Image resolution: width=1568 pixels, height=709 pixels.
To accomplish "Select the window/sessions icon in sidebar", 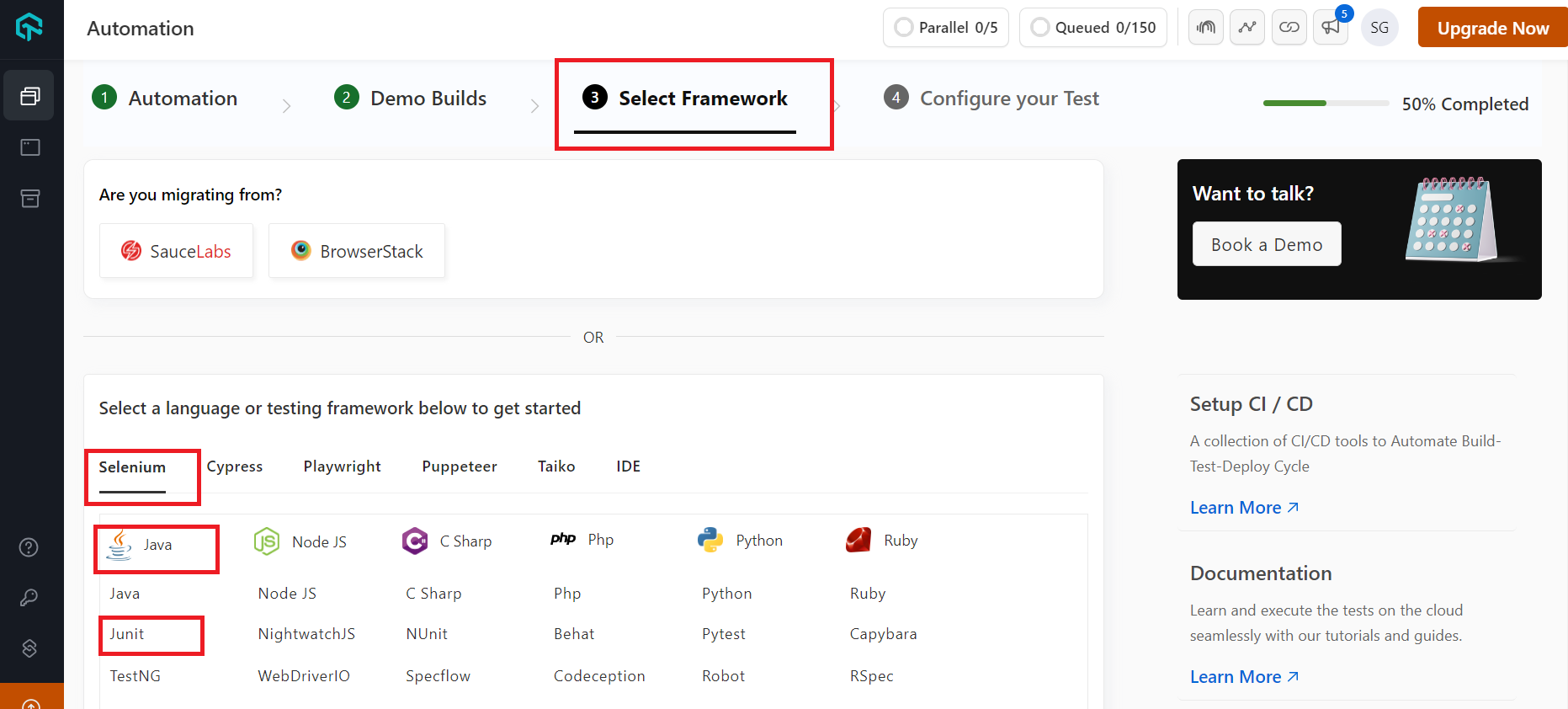I will pyautogui.click(x=29, y=147).
